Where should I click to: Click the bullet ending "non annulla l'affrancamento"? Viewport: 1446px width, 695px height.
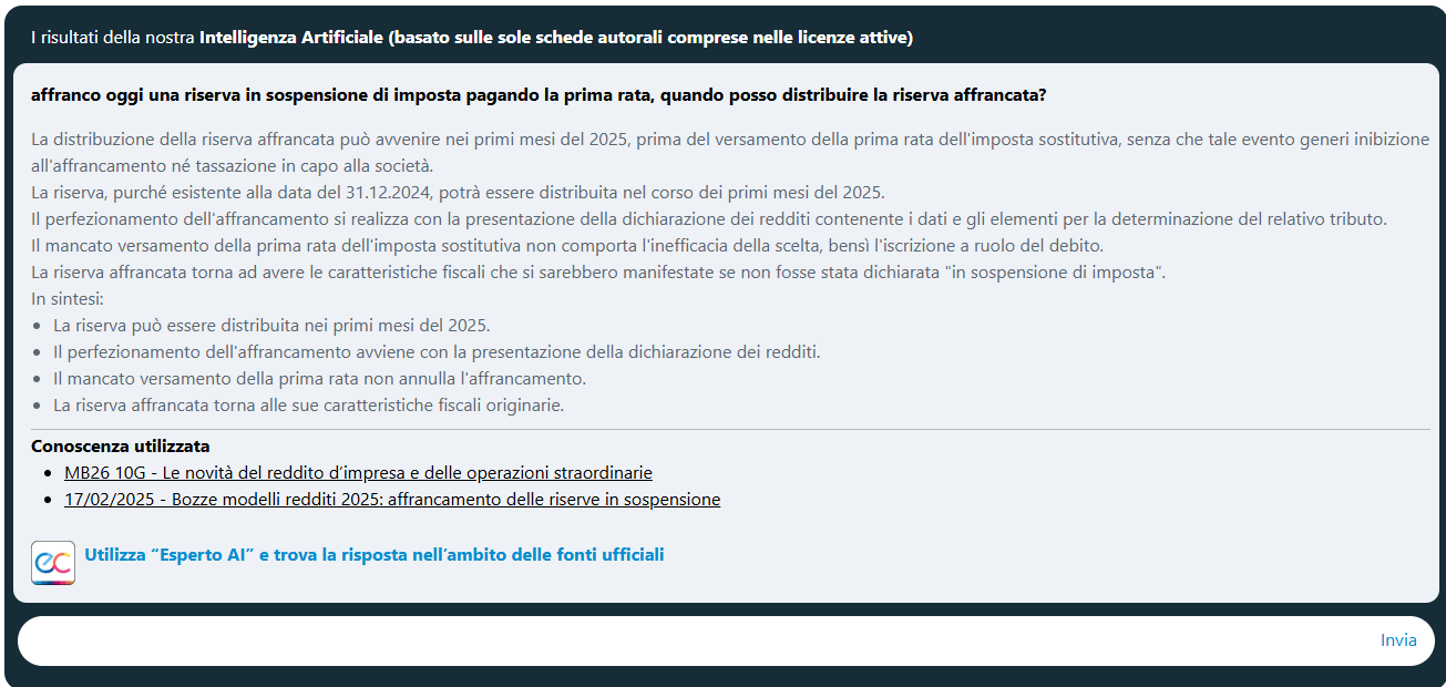[318, 379]
